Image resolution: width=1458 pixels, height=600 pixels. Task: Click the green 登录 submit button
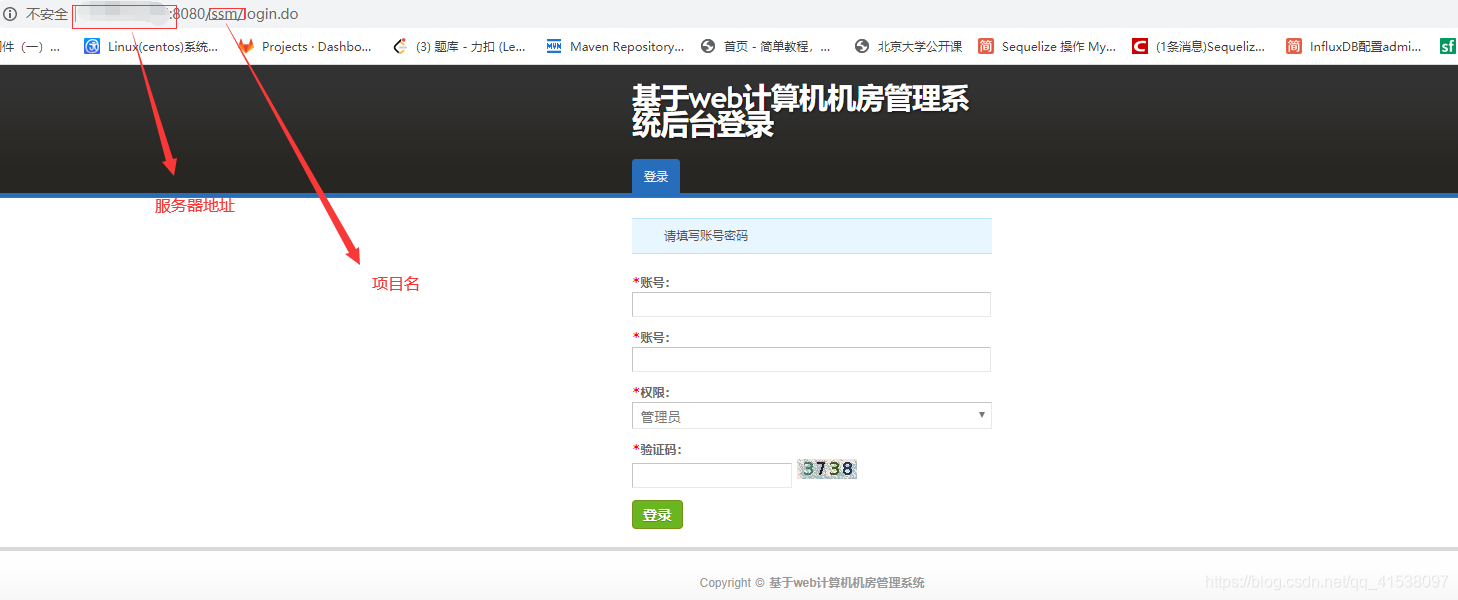coord(657,514)
